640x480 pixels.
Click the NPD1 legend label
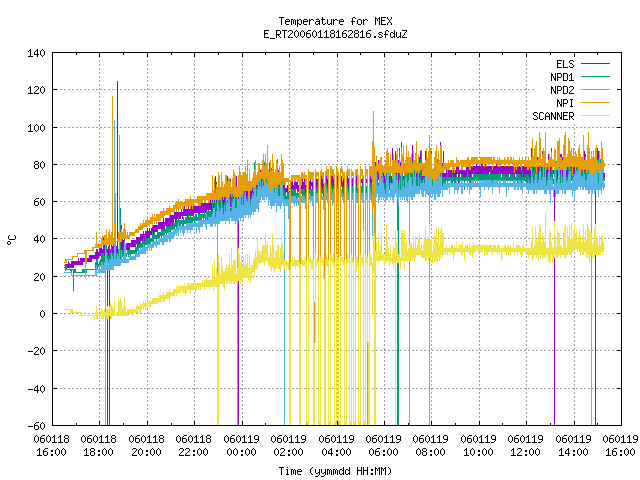[x=562, y=77]
